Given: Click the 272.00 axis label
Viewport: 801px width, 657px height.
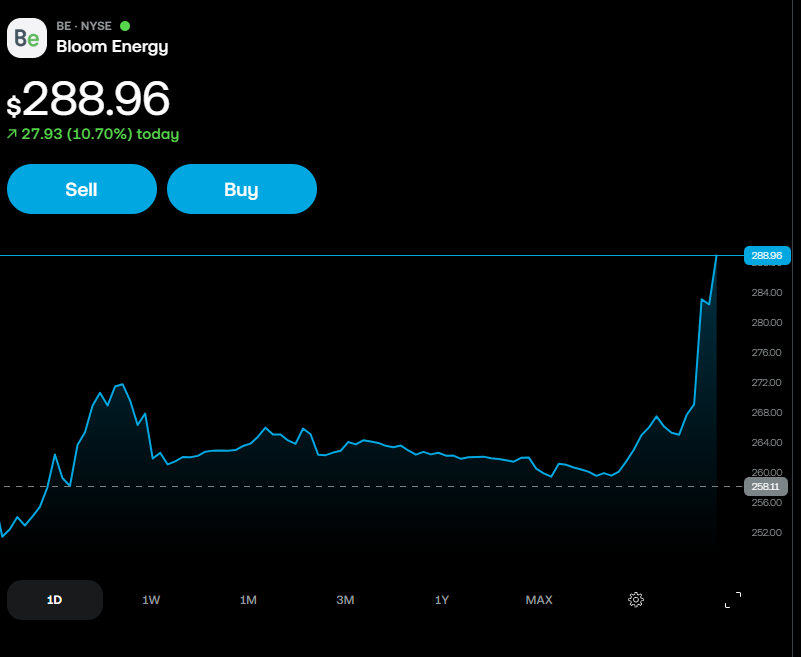Looking at the screenshot, I should click(x=767, y=382).
